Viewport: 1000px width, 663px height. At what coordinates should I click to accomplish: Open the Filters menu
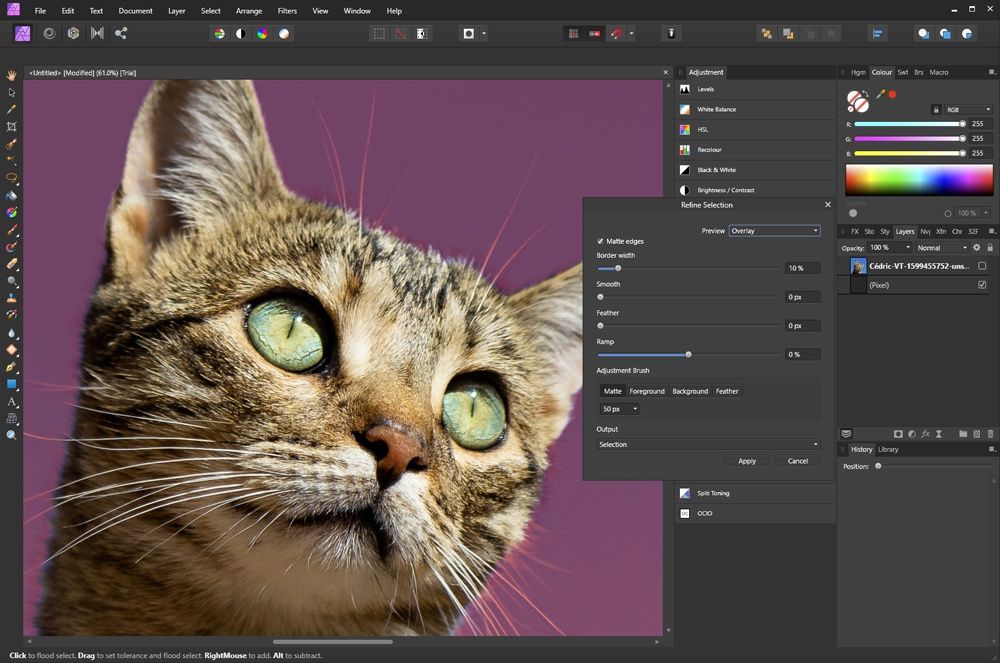(287, 11)
